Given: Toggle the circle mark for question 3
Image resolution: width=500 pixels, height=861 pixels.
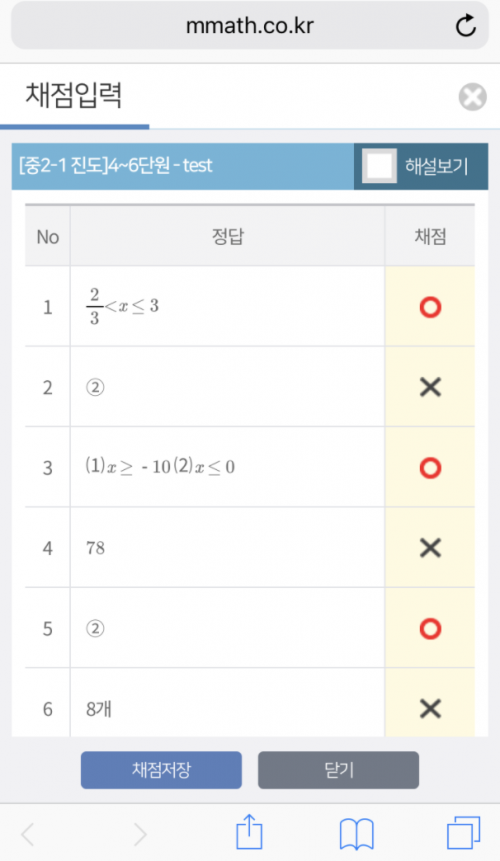Looking at the screenshot, I should point(430,468).
